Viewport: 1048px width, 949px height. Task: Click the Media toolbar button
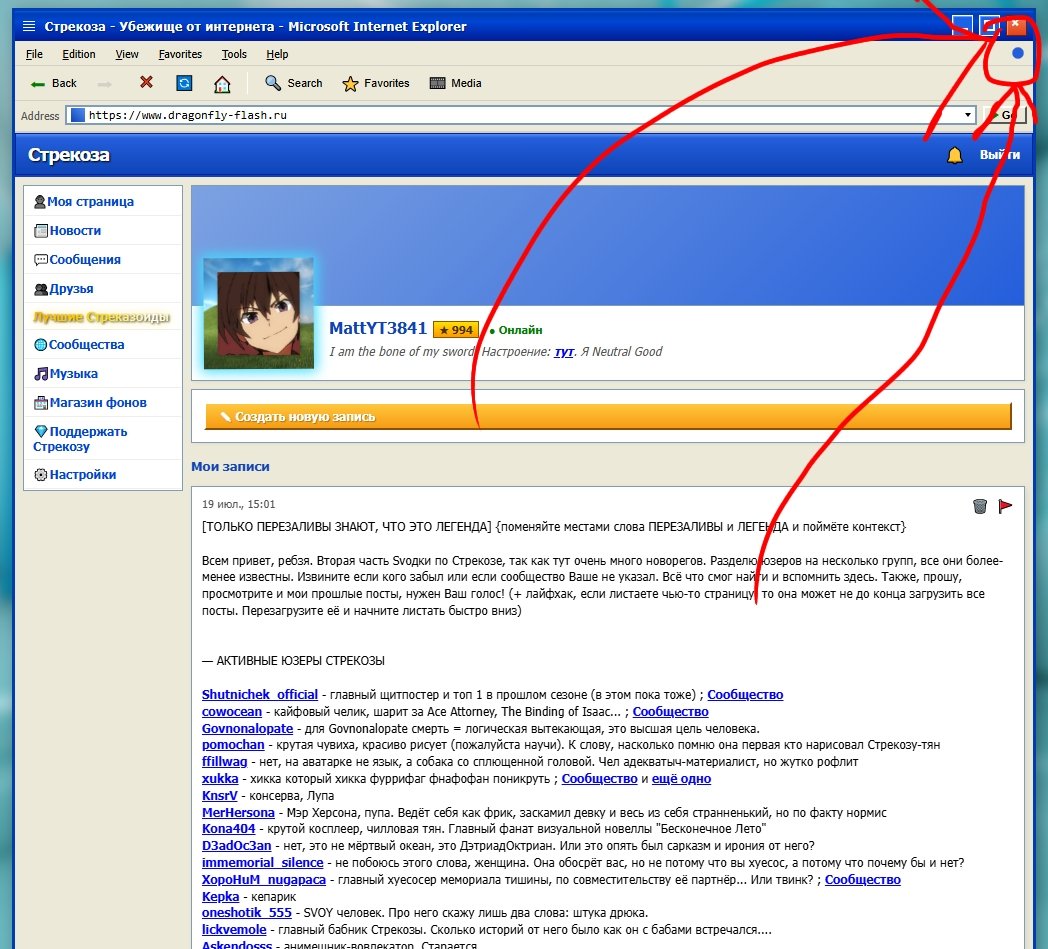point(455,84)
